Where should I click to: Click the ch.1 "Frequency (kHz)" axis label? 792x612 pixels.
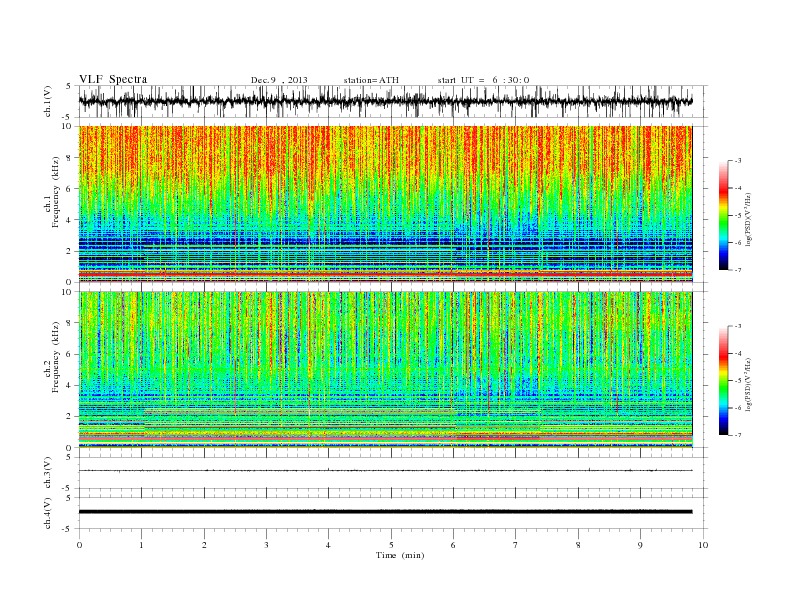(56, 192)
